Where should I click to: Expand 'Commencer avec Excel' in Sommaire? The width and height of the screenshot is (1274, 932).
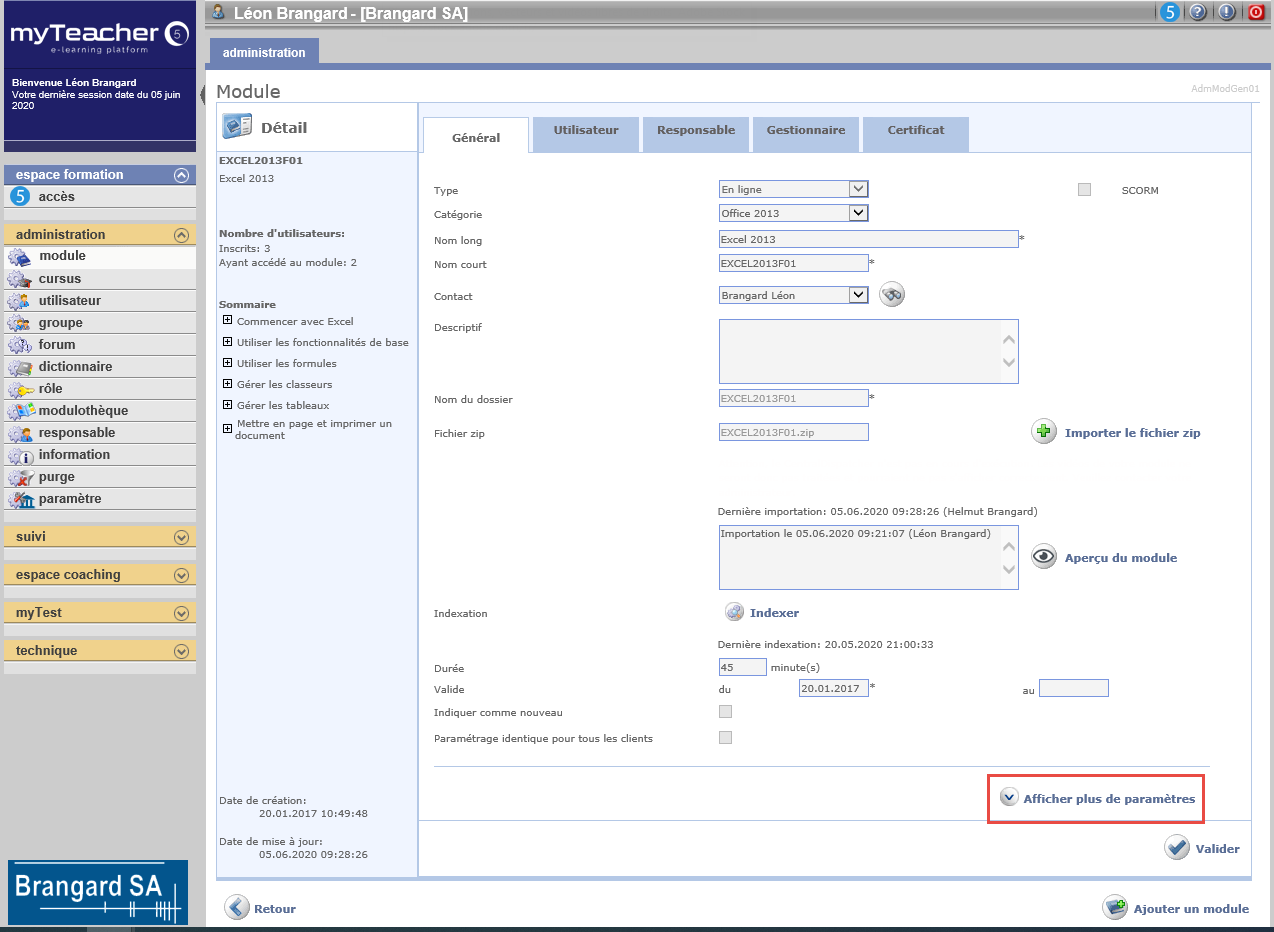228,321
